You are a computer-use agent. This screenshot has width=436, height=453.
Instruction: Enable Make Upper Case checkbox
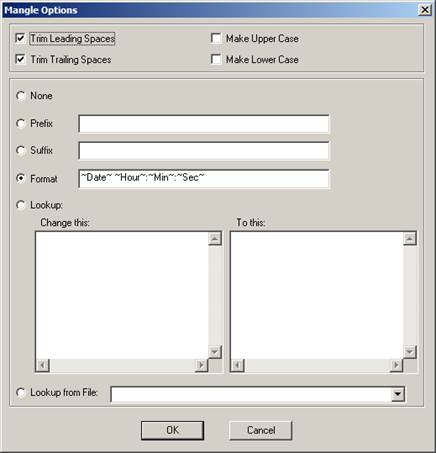(216, 38)
